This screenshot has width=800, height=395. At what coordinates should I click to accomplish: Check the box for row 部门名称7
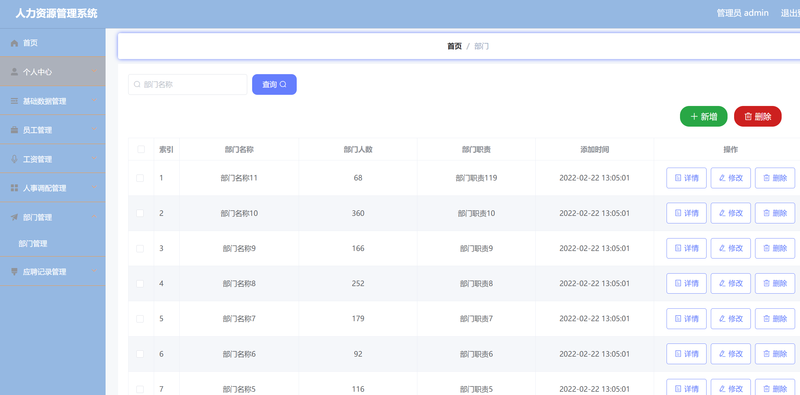pyautogui.click(x=140, y=318)
